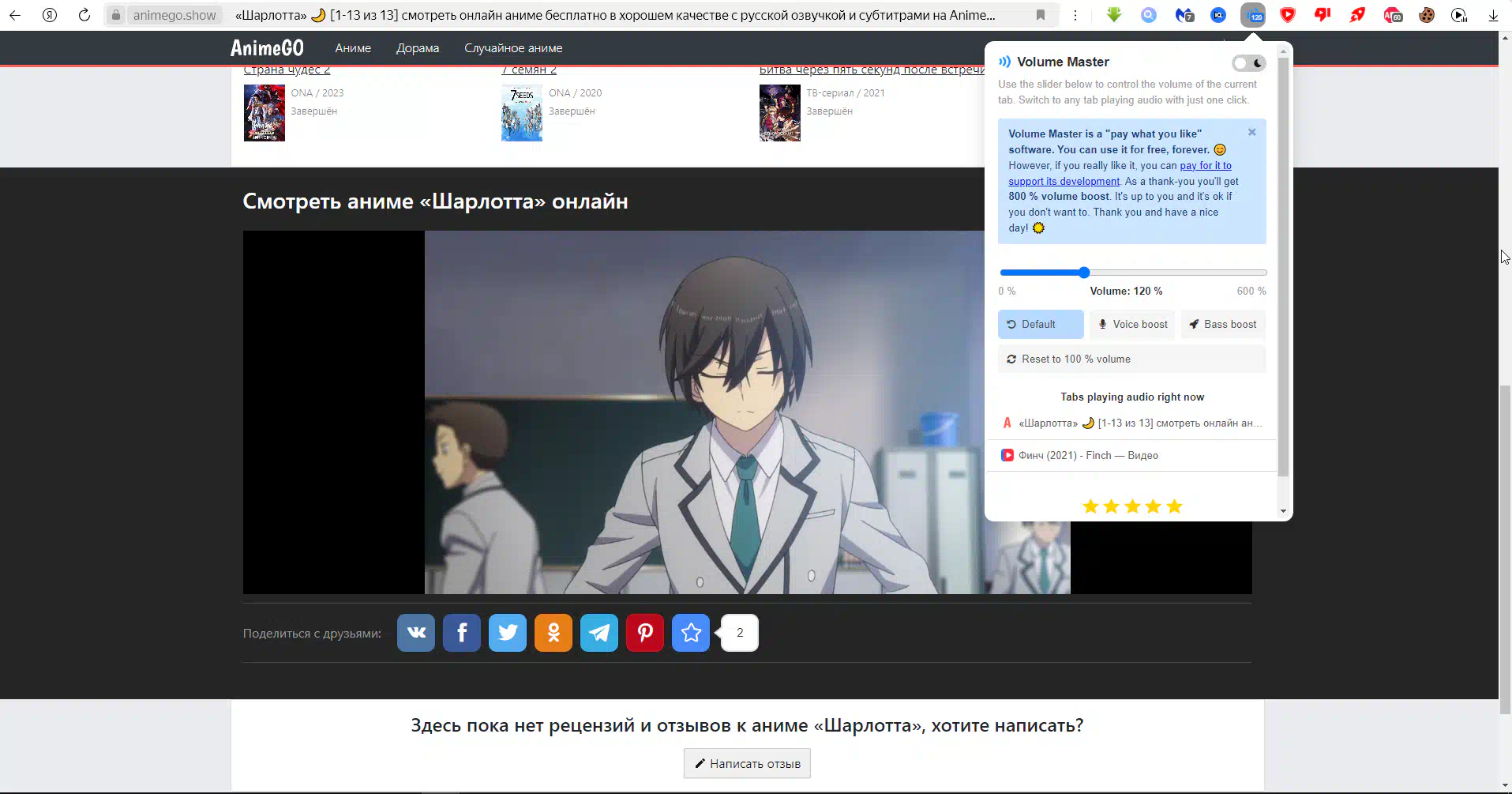Rate Volume Master with the five stars

(1132, 506)
